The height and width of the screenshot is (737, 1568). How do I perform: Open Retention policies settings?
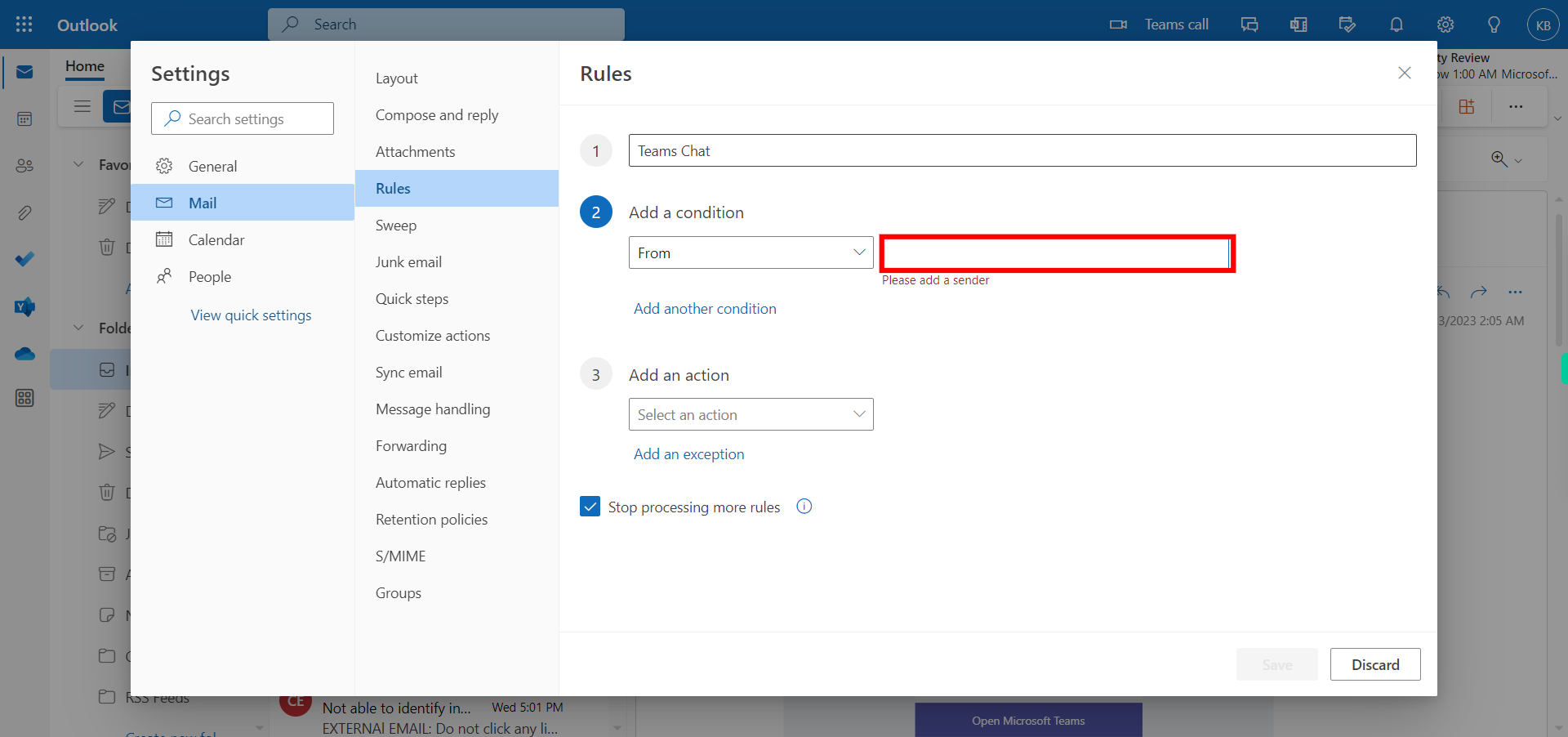(x=457, y=520)
